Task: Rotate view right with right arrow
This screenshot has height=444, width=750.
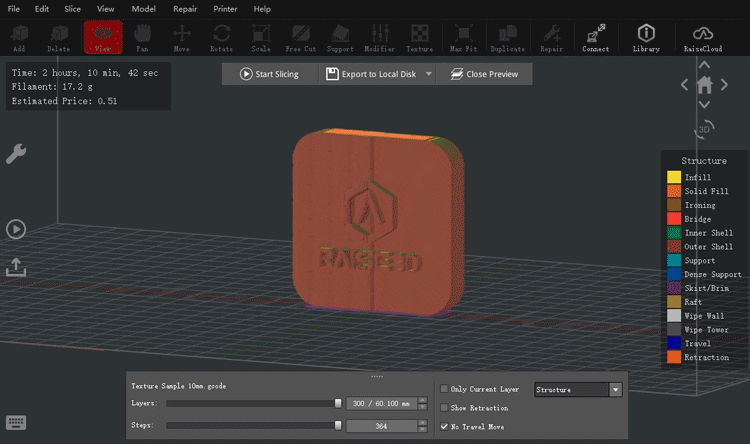Action: coord(724,85)
